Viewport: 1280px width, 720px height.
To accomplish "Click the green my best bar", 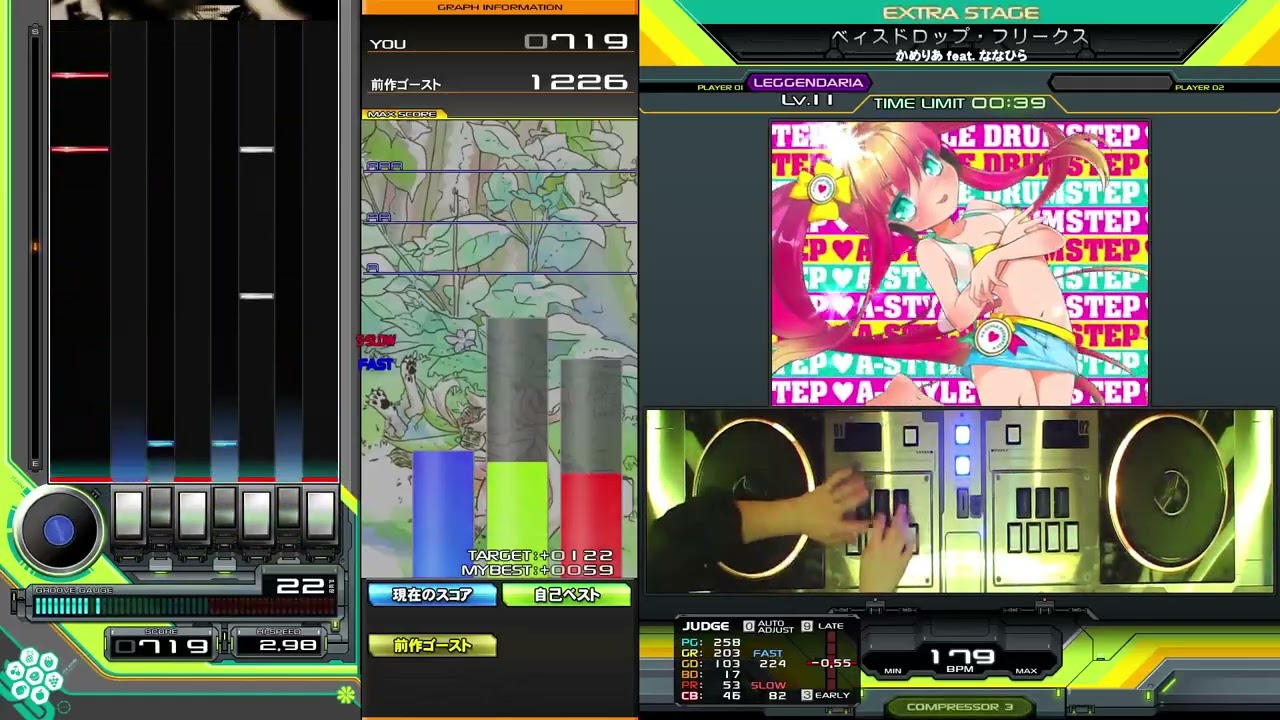I will pos(517,519).
